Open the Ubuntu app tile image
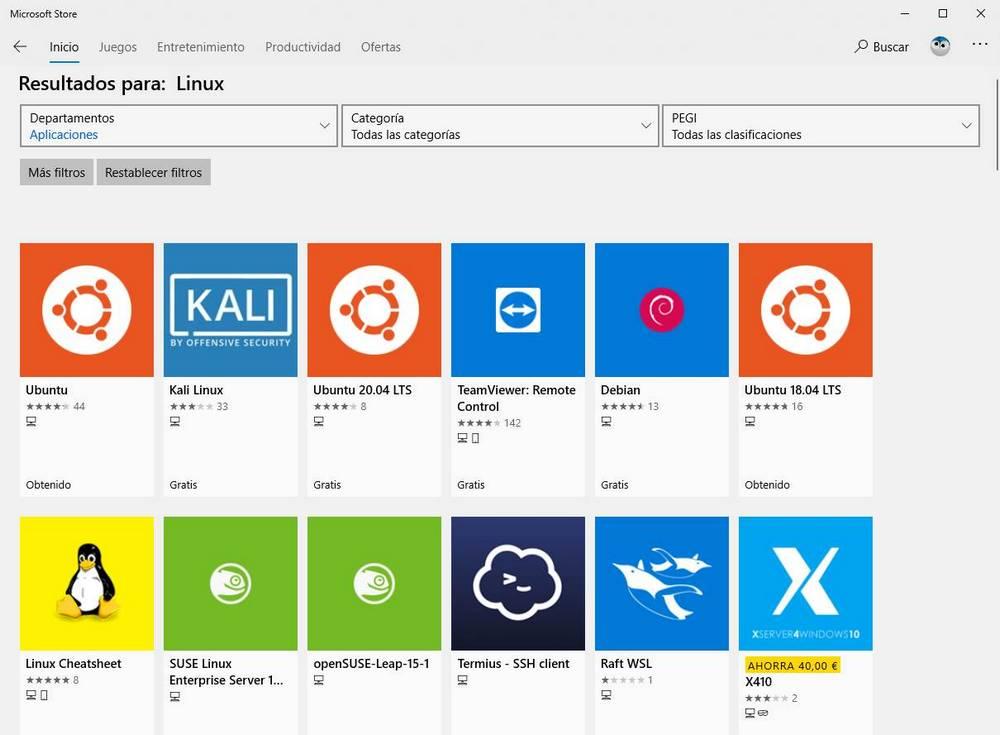This screenshot has width=1000, height=735. pyautogui.click(x=87, y=309)
